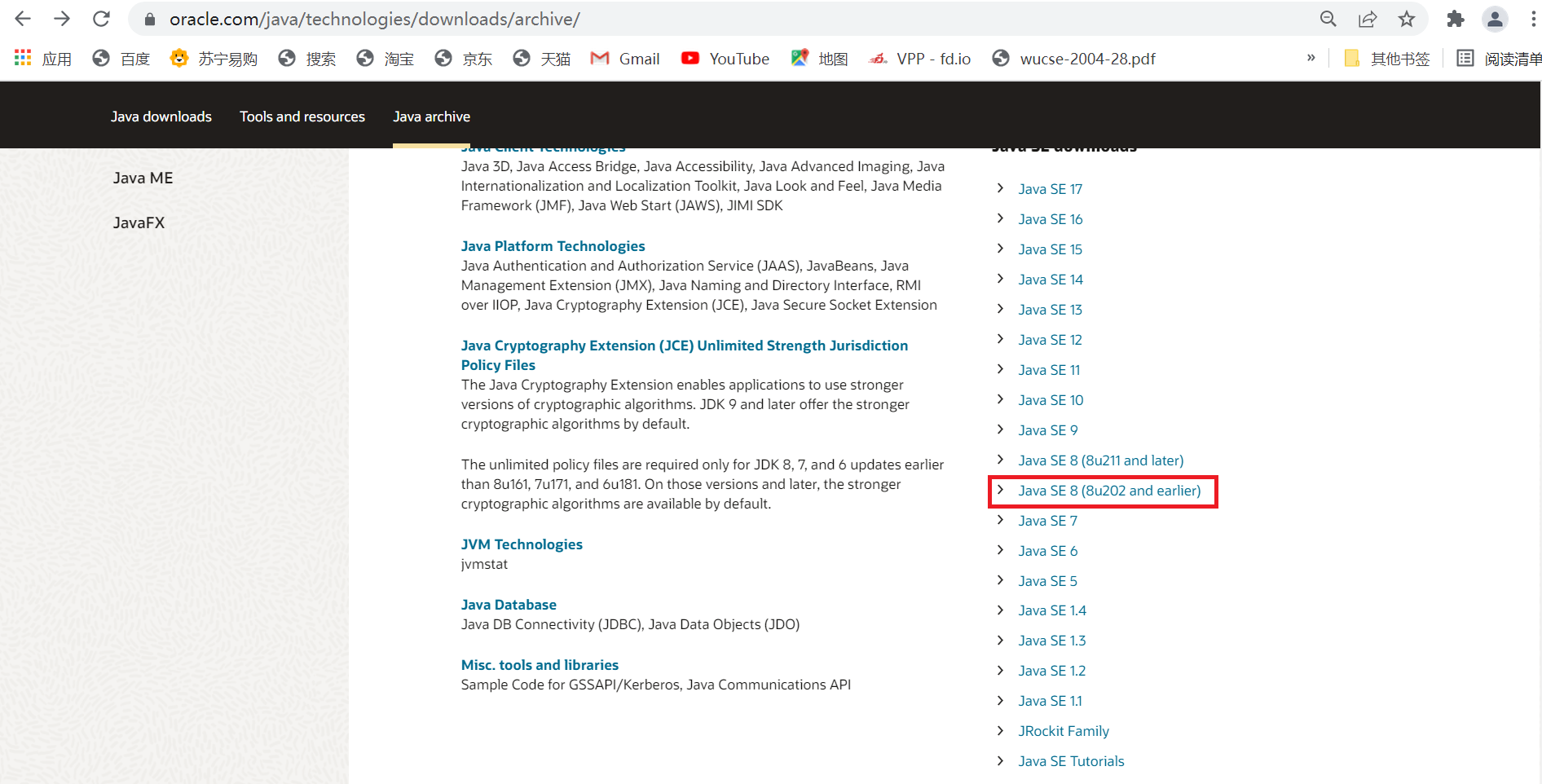This screenshot has width=1542, height=784.
Task: Open the 地图 maps bookmark
Action: (x=820, y=59)
